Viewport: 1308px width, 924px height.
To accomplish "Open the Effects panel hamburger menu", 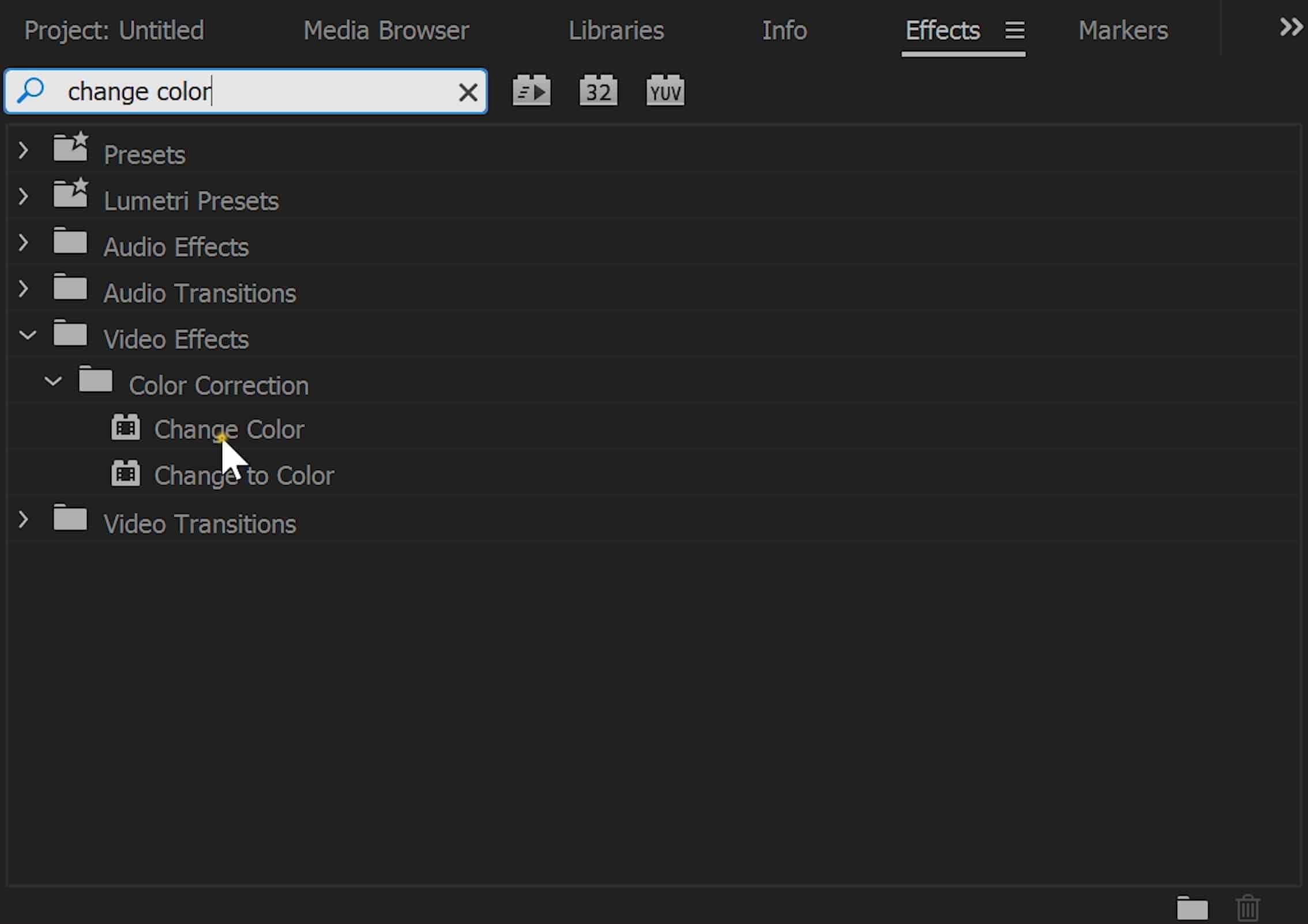I will (1014, 31).
